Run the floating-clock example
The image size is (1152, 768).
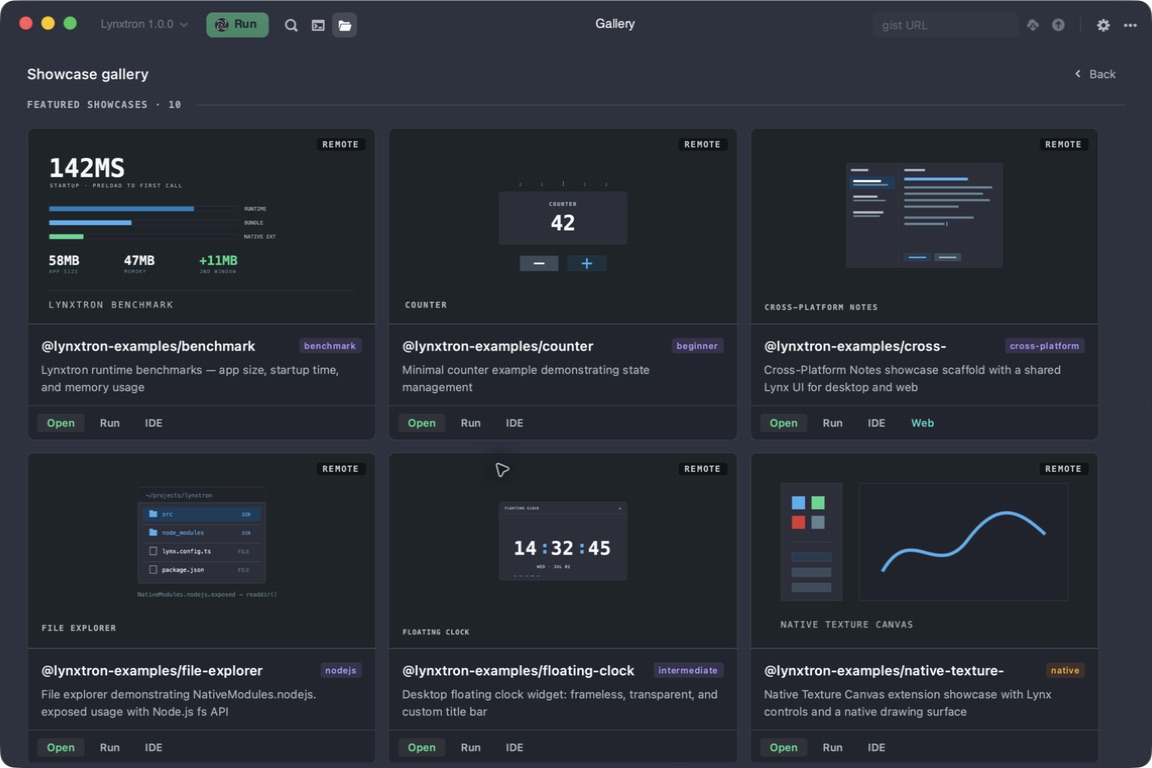(x=471, y=747)
